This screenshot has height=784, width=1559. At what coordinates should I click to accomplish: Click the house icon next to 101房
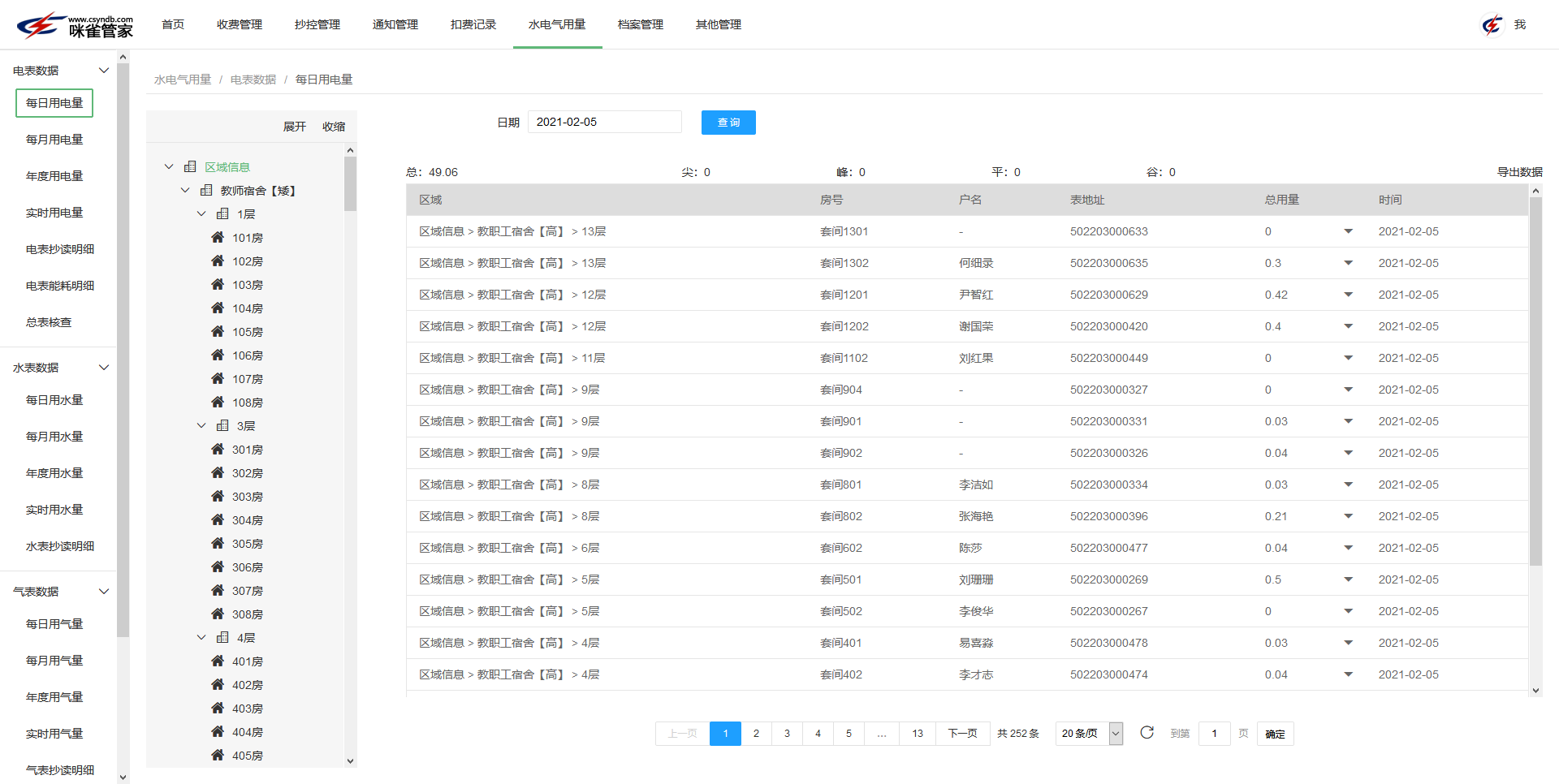pos(217,237)
